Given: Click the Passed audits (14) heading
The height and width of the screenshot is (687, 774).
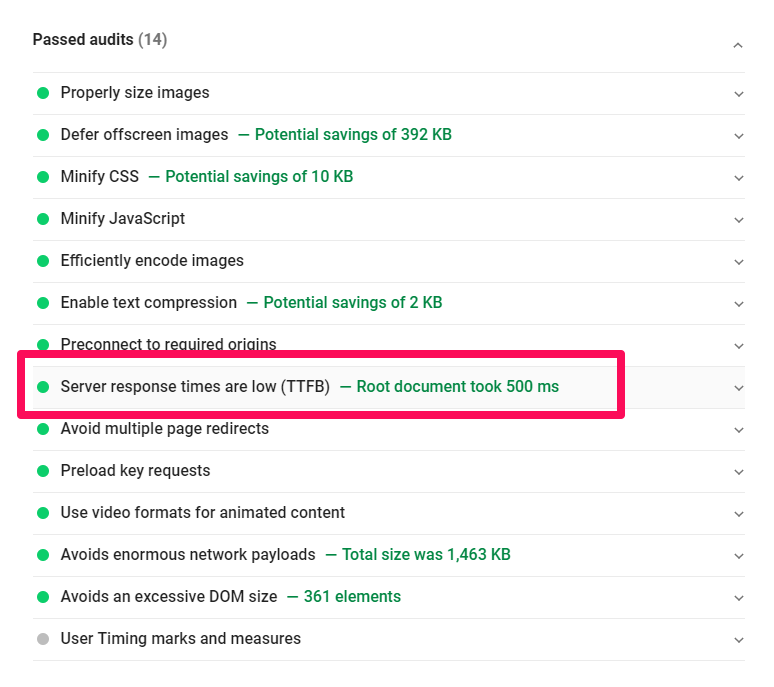Looking at the screenshot, I should pyautogui.click(x=100, y=39).
